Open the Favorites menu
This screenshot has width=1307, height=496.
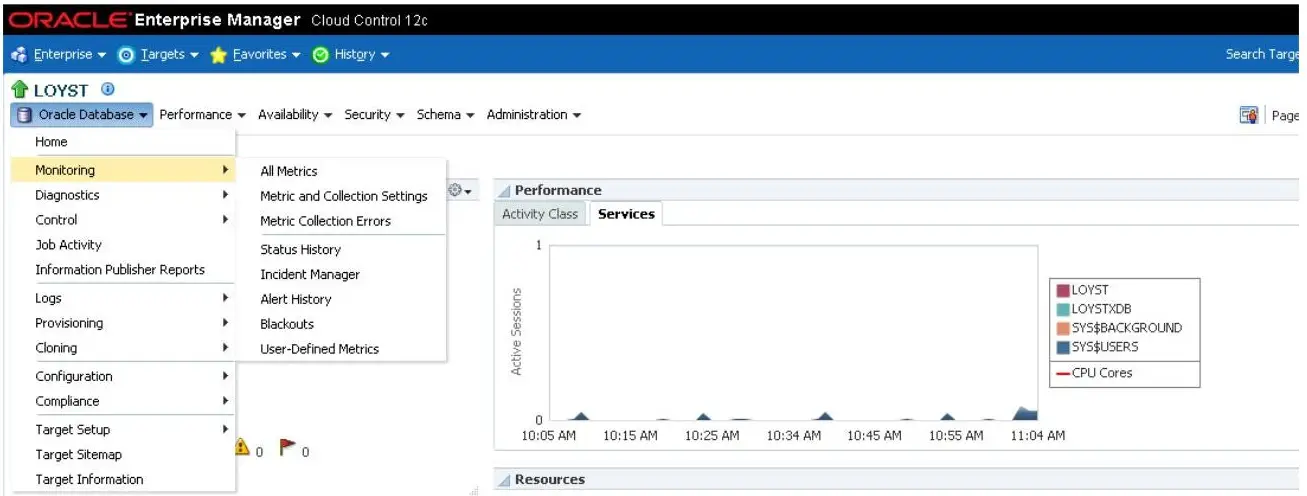tap(266, 54)
